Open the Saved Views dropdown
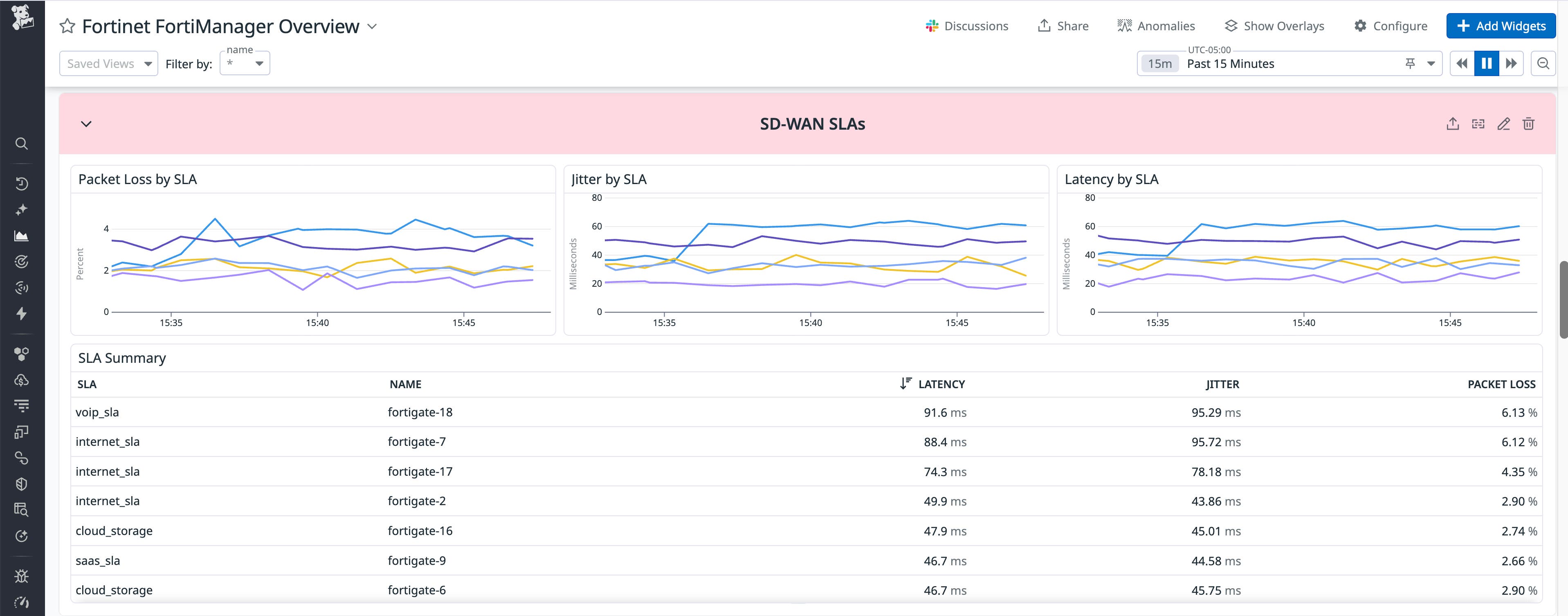Image resolution: width=1568 pixels, height=616 pixels. pyautogui.click(x=108, y=63)
